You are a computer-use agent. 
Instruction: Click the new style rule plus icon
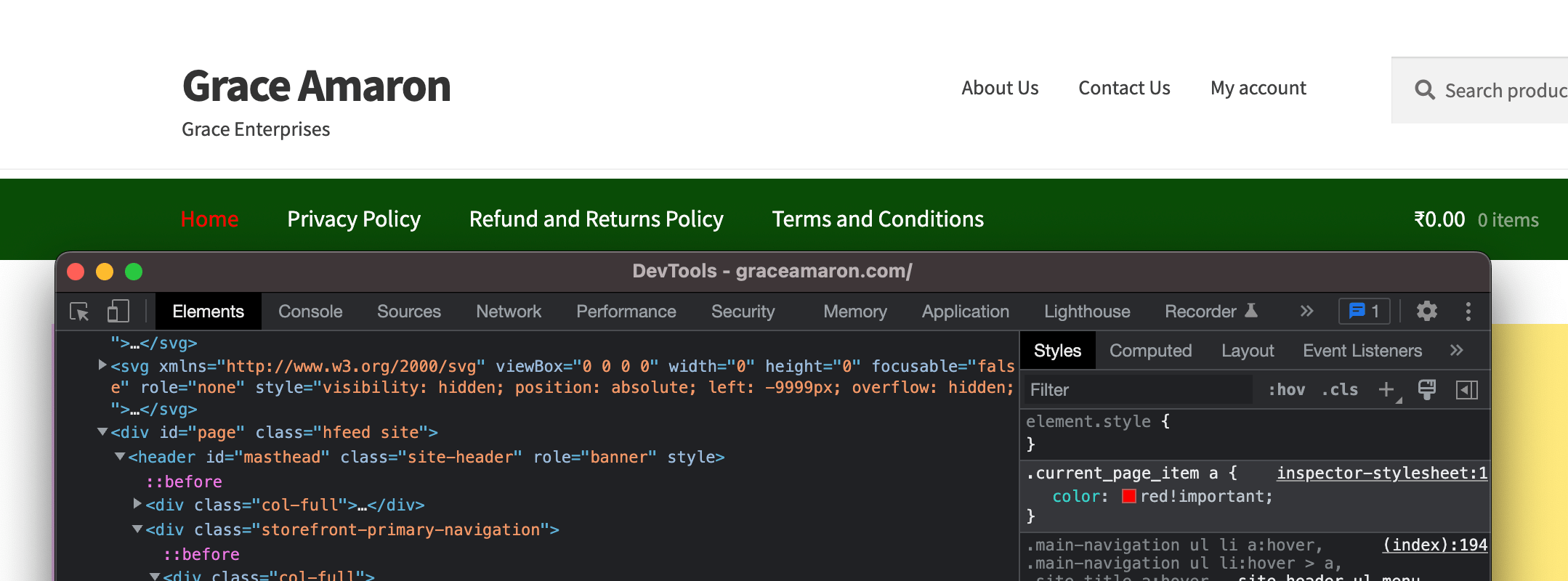[x=1386, y=390]
